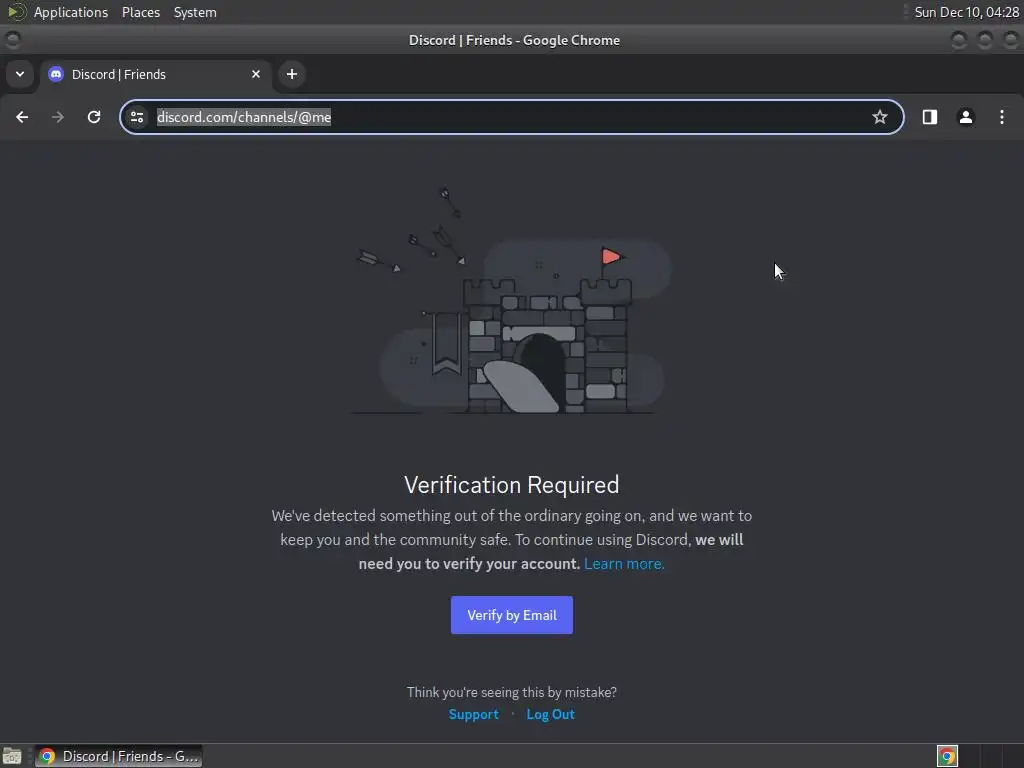Close the Chrome window
Screen dimensions: 1024x768
(1010, 40)
